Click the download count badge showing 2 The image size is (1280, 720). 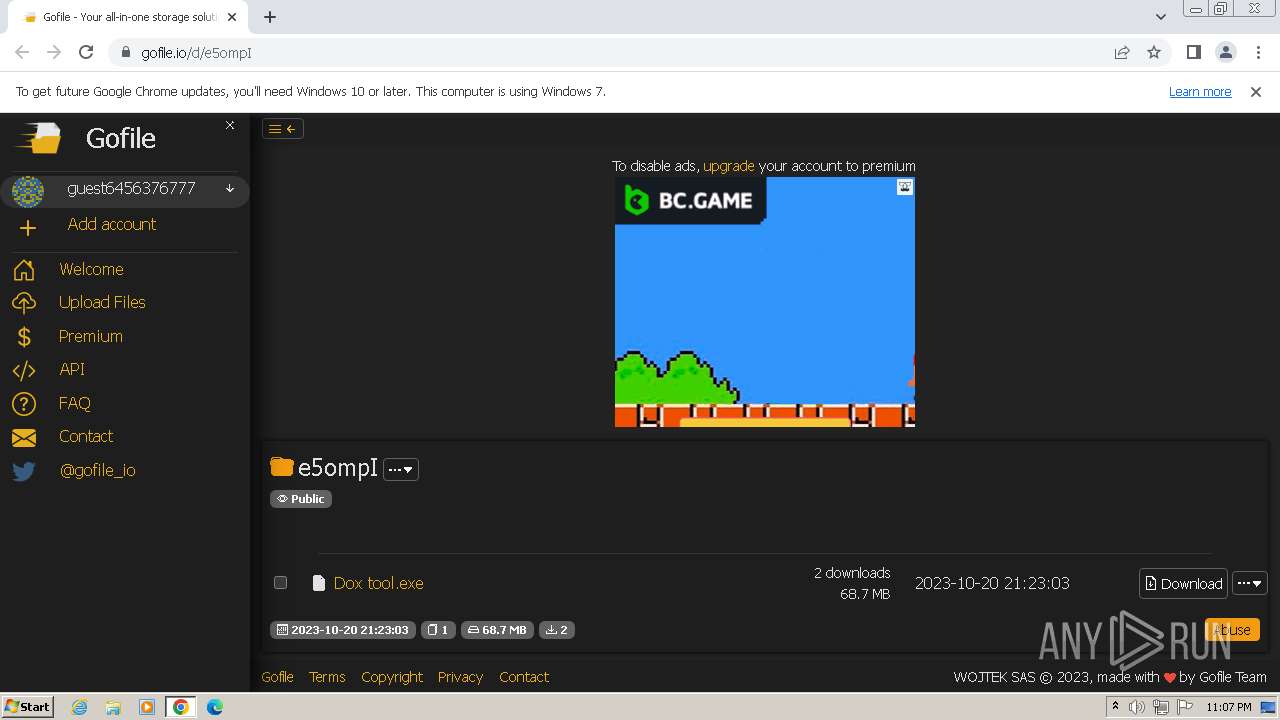tap(557, 630)
